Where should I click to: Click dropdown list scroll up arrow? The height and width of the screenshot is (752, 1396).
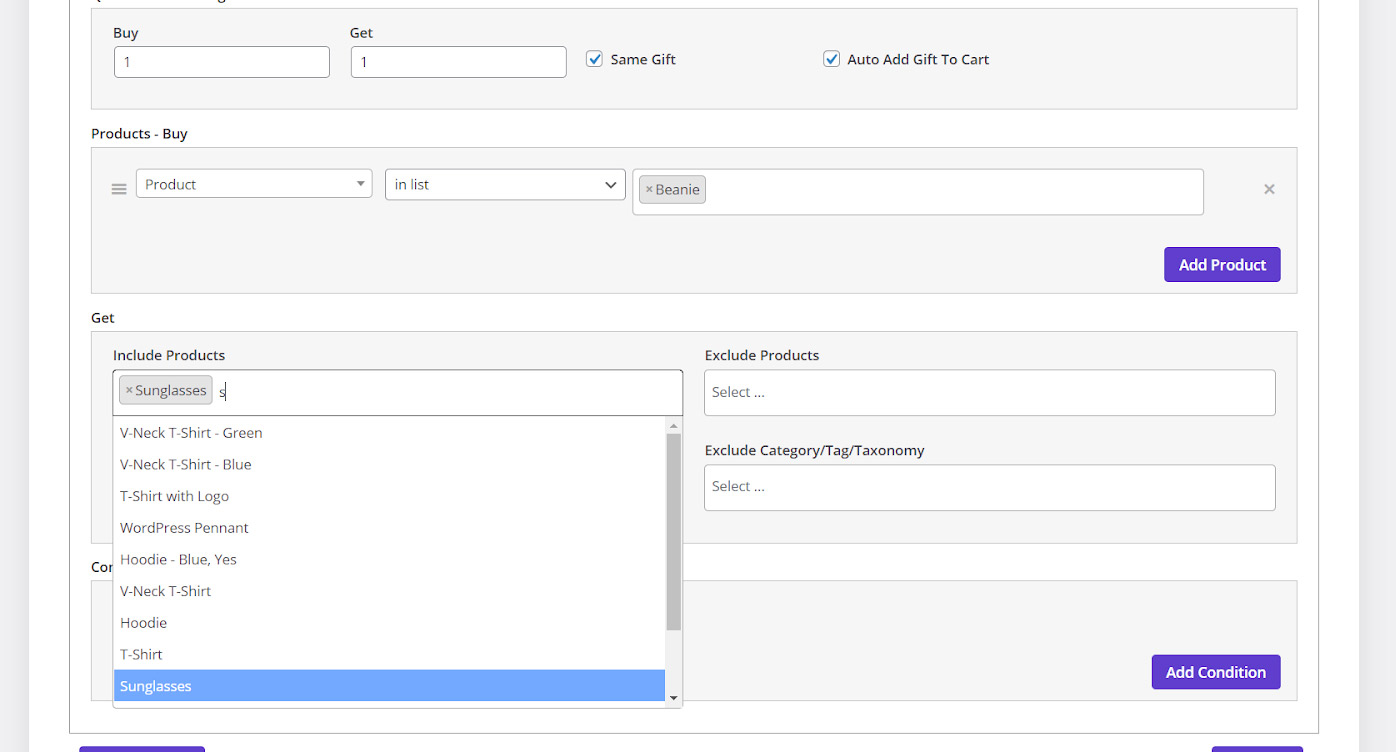[x=673, y=426]
